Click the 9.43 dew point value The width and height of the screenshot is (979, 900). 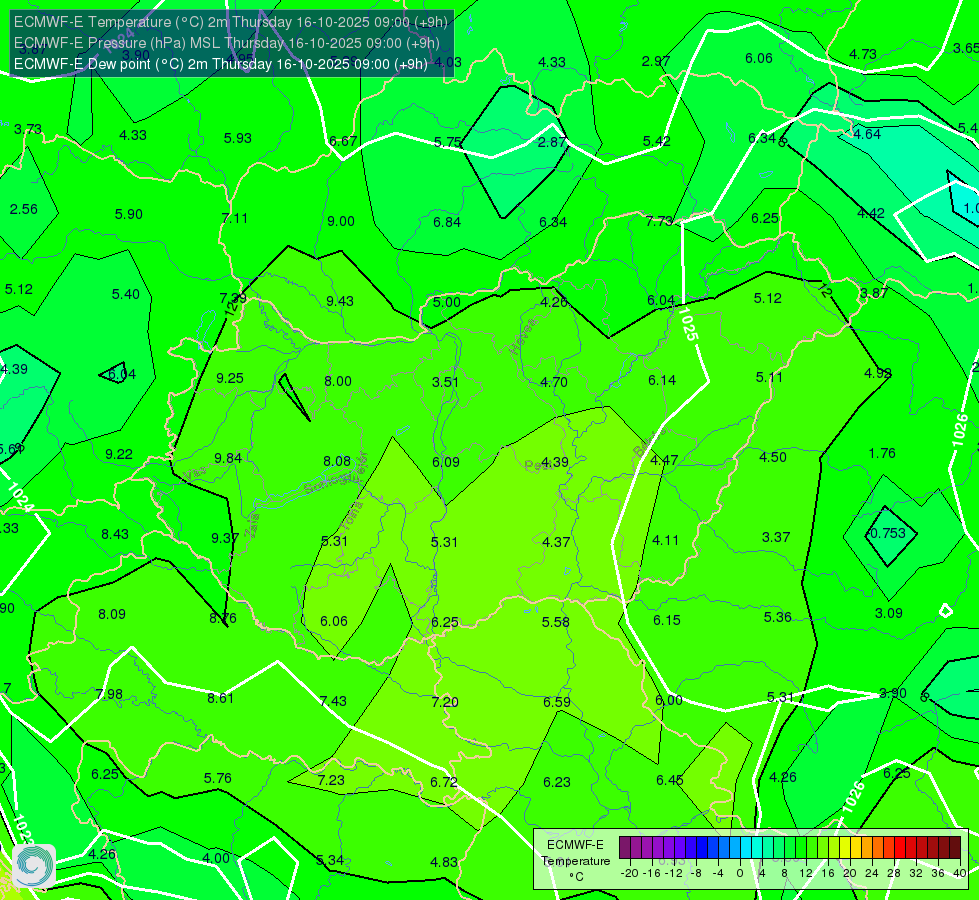coord(340,301)
